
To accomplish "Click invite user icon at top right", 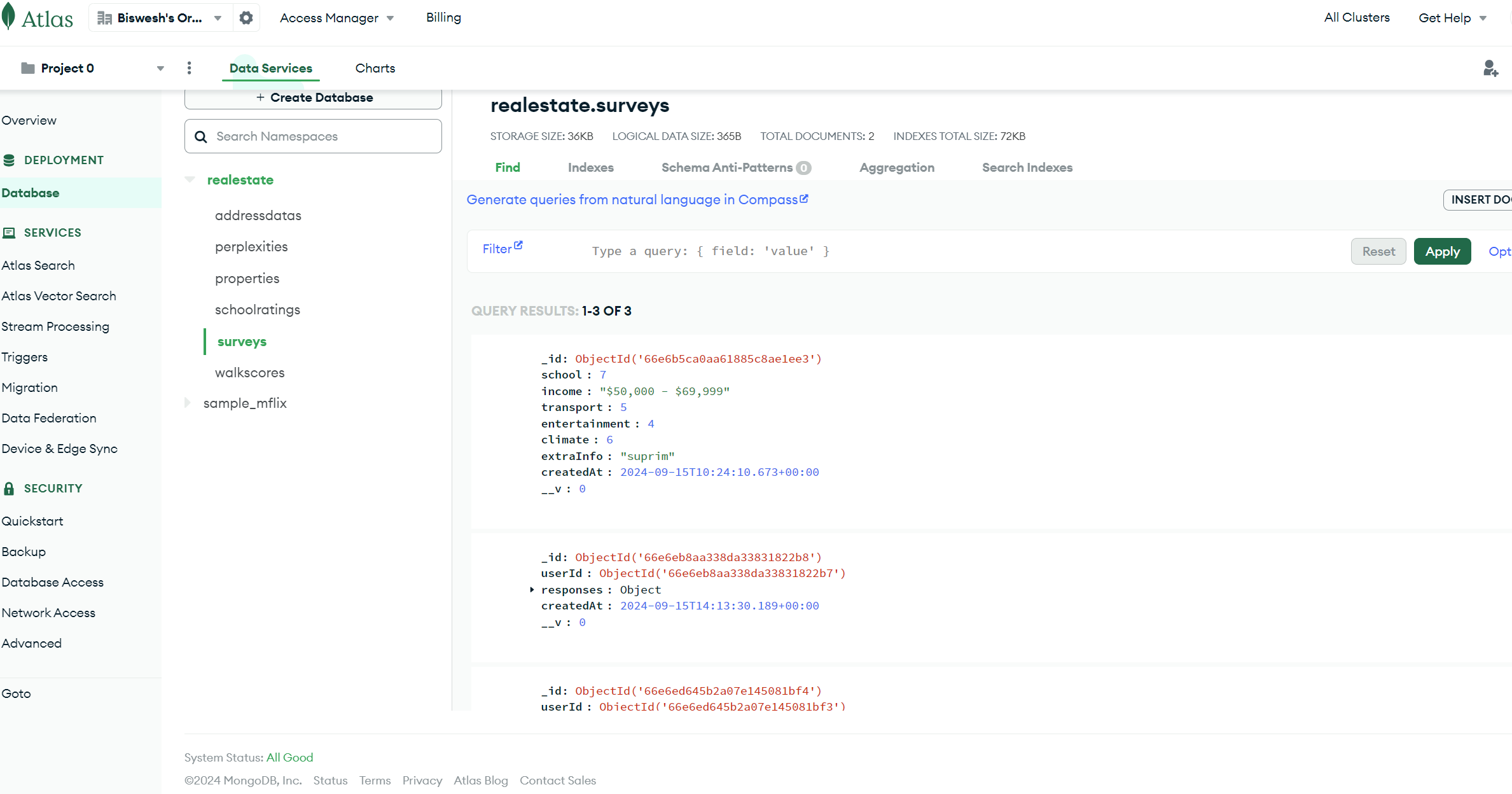I will [1490, 68].
